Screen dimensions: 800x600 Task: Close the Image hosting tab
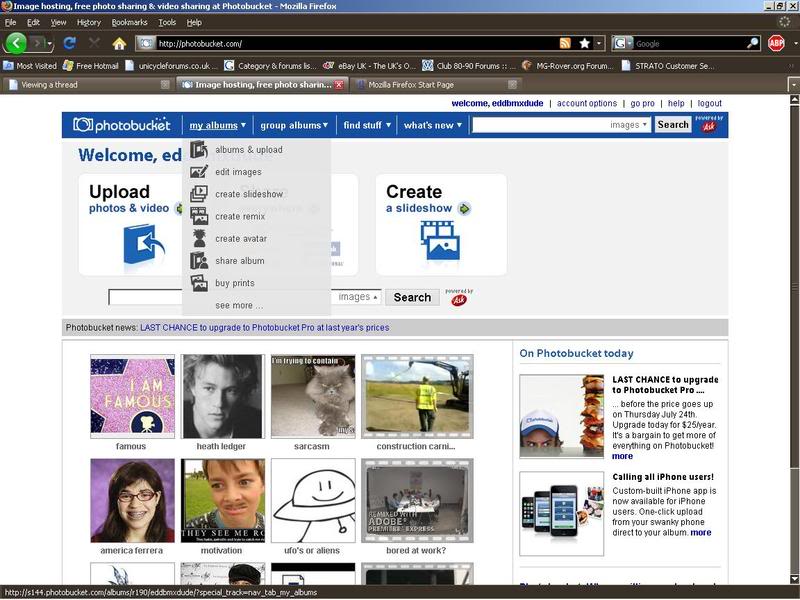pyautogui.click(x=339, y=85)
